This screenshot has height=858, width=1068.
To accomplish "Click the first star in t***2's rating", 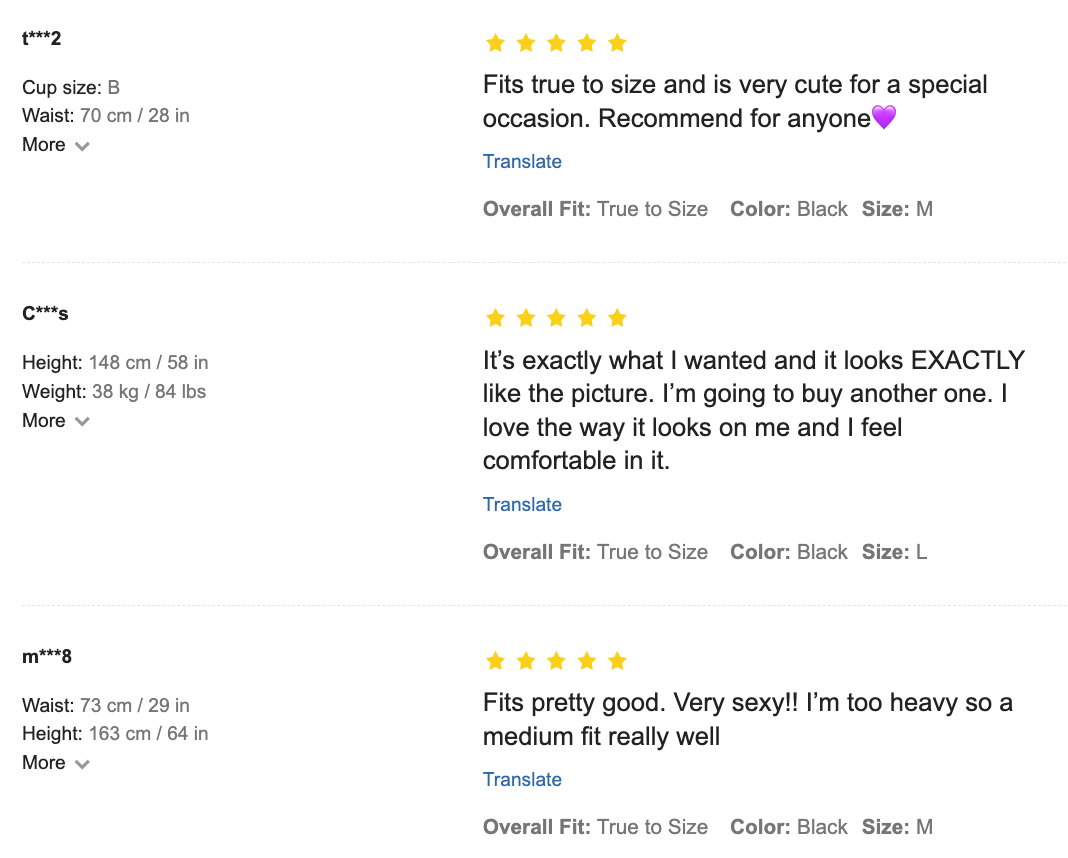I will [495, 43].
